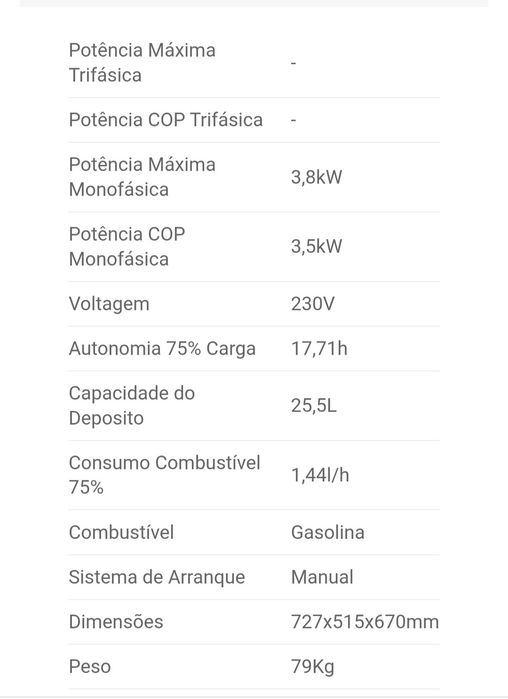Select the 1,44l/h value
Image resolution: width=508 pixels, height=699 pixels.
tap(320, 475)
